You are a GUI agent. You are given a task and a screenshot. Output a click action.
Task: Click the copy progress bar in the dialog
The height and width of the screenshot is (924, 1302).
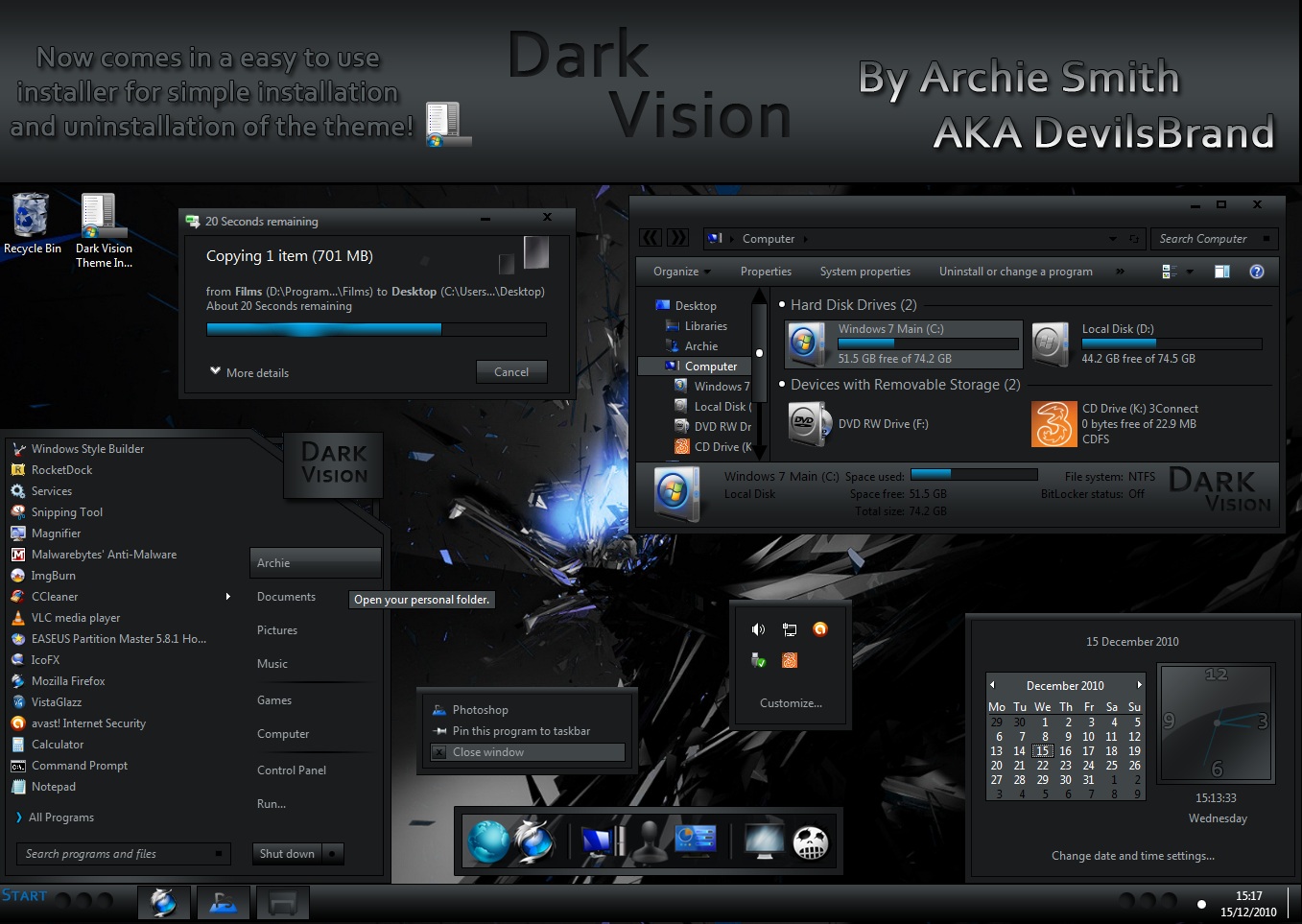click(376, 329)
